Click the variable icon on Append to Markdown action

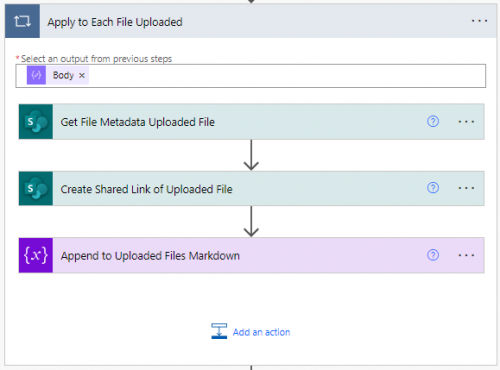click(36, 255)
